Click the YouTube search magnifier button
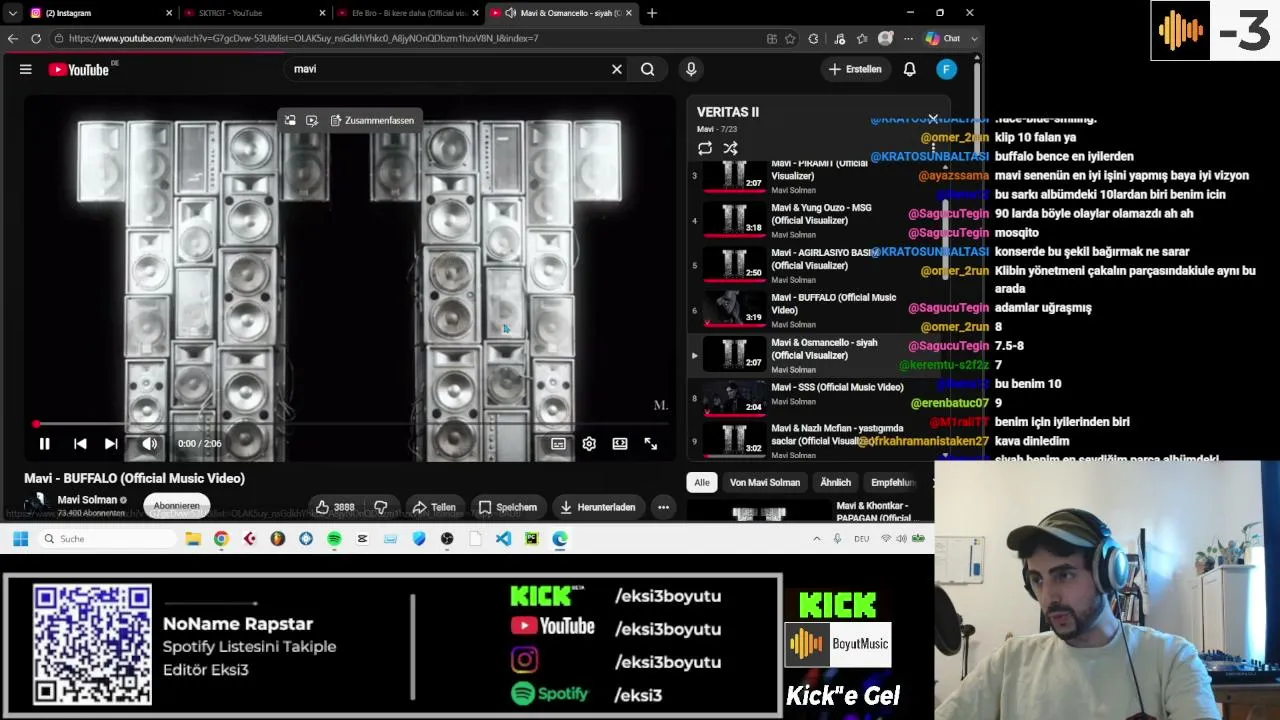Screen dimensions: 1280x720 tap(648, 69)
